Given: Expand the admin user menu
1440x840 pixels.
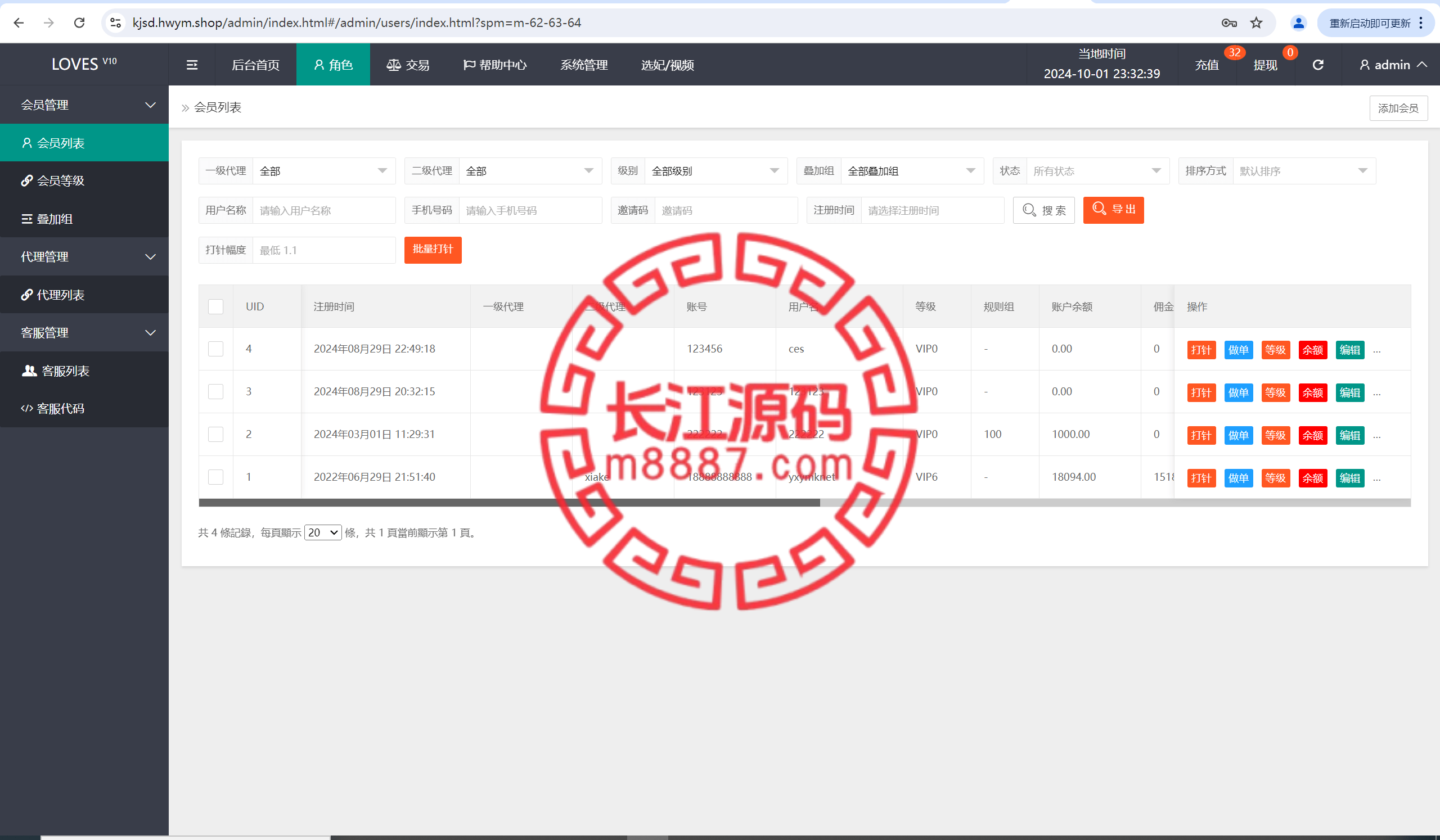Looking at the screenshot, I should tap(1392, 65).
